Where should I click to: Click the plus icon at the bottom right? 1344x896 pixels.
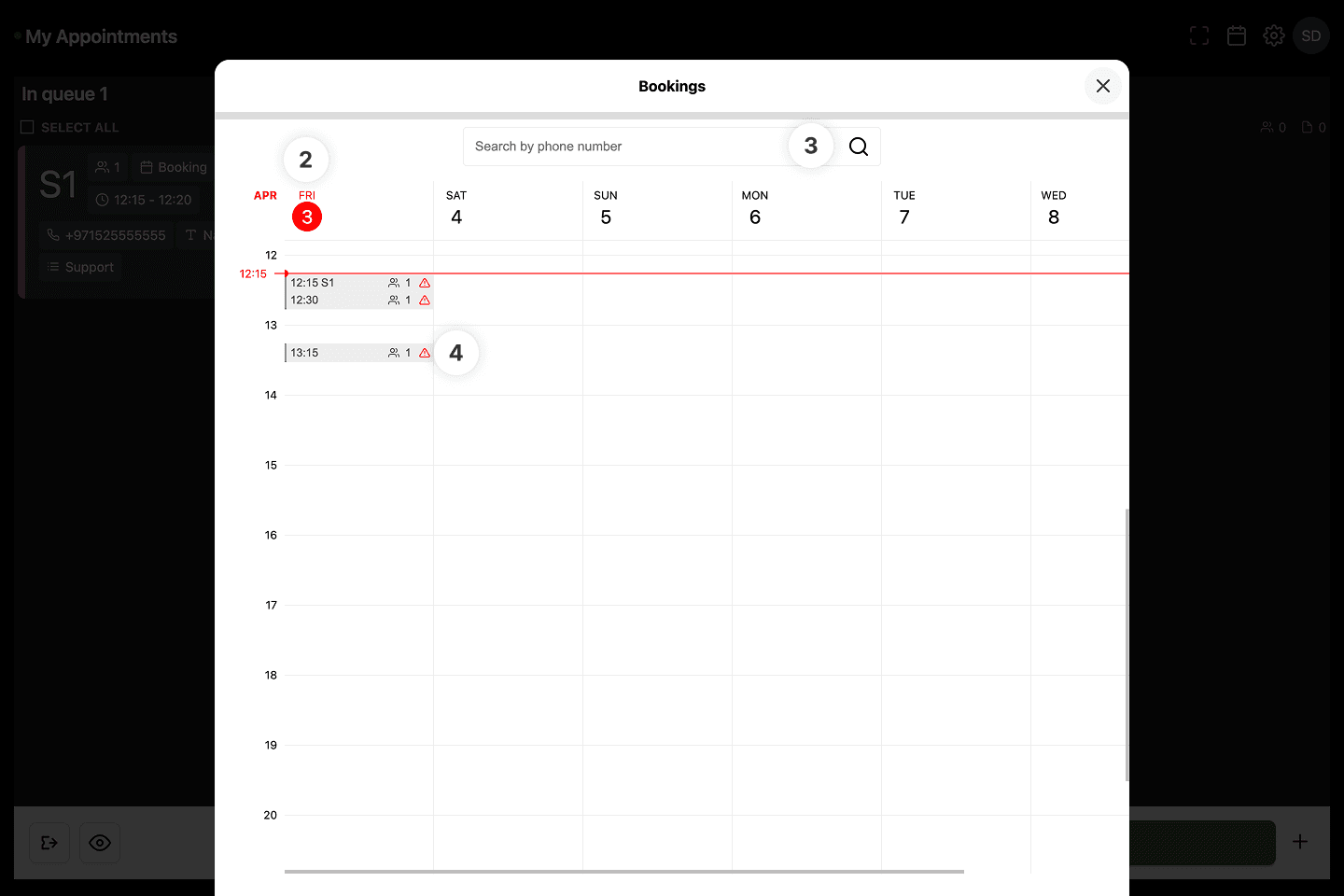pos(1300,842)
